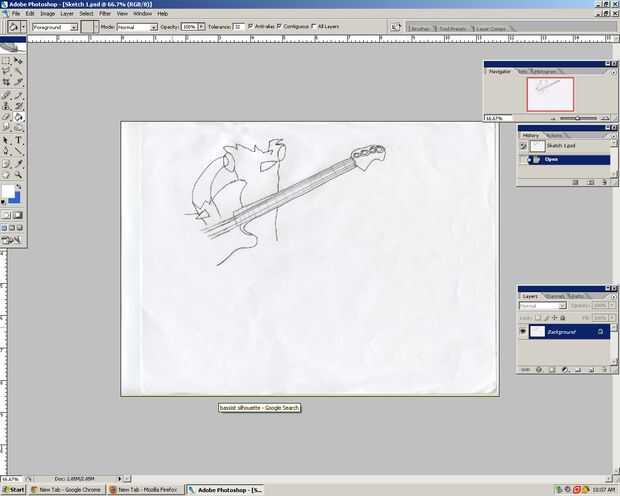The image size is (620, 496).
Task: Jump to ImageReady button in toolbox
Action: [x=11, y=240]
